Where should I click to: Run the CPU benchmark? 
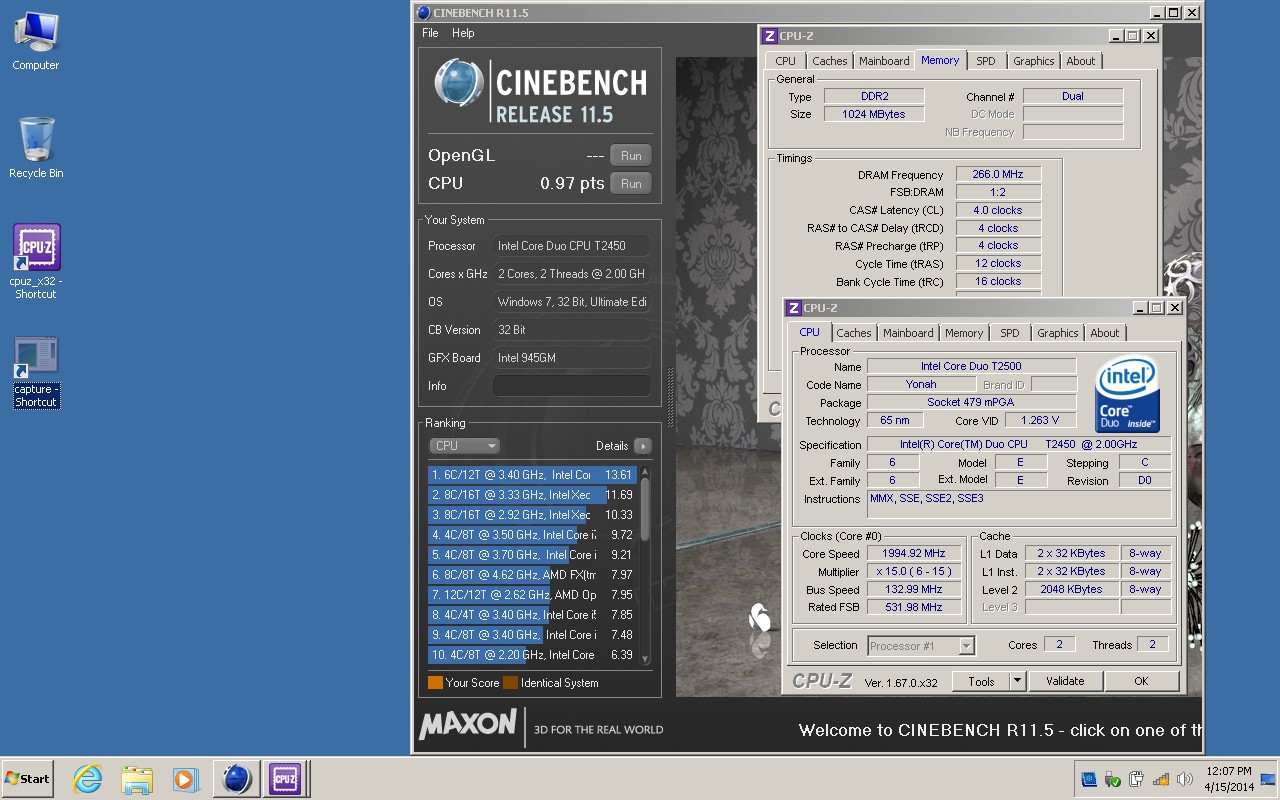pyautogui.click(x=631, y=183)
